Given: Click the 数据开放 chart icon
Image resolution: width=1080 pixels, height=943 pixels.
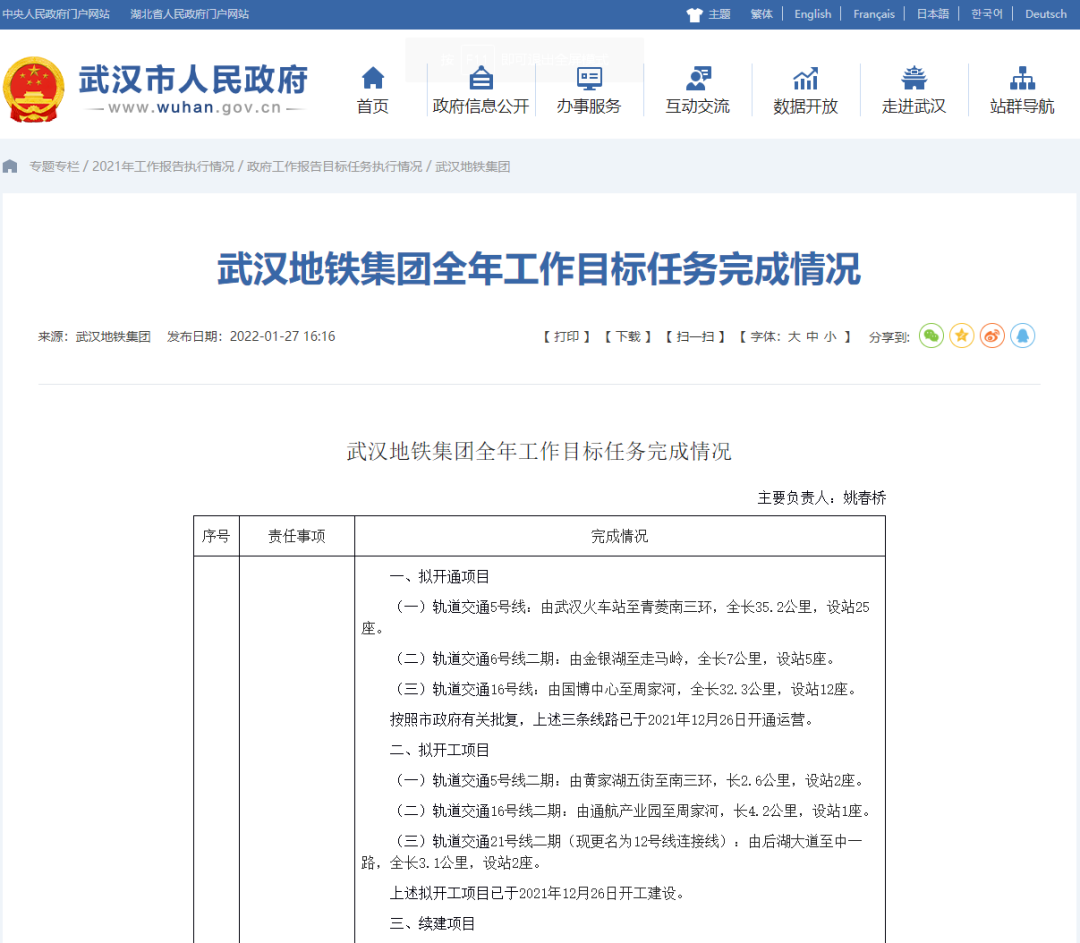Looking at the screenshot, I should [x=806, y=78].
